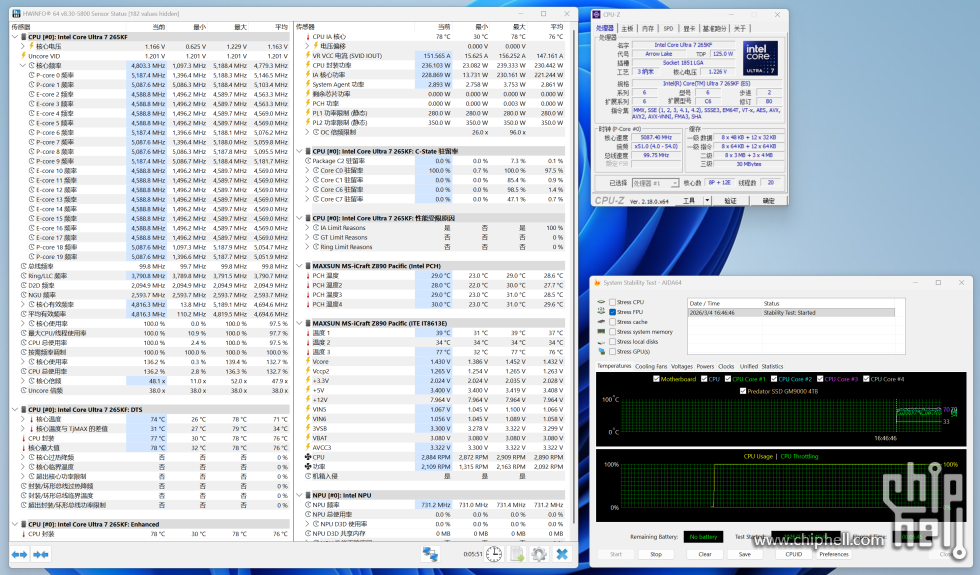This screenshot has height=575, width=980.
Task: Switch to the SPD tab in CPU-Z
Action: pyautogui.click(x=668, y=28)
